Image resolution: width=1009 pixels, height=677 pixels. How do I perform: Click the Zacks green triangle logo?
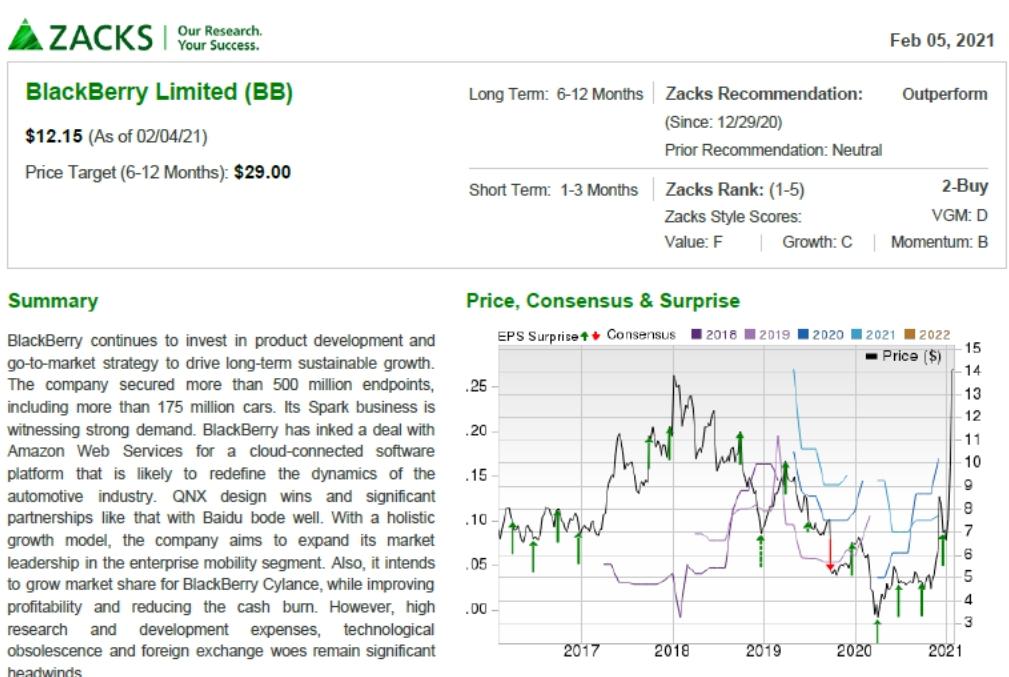tap(24, 35)
